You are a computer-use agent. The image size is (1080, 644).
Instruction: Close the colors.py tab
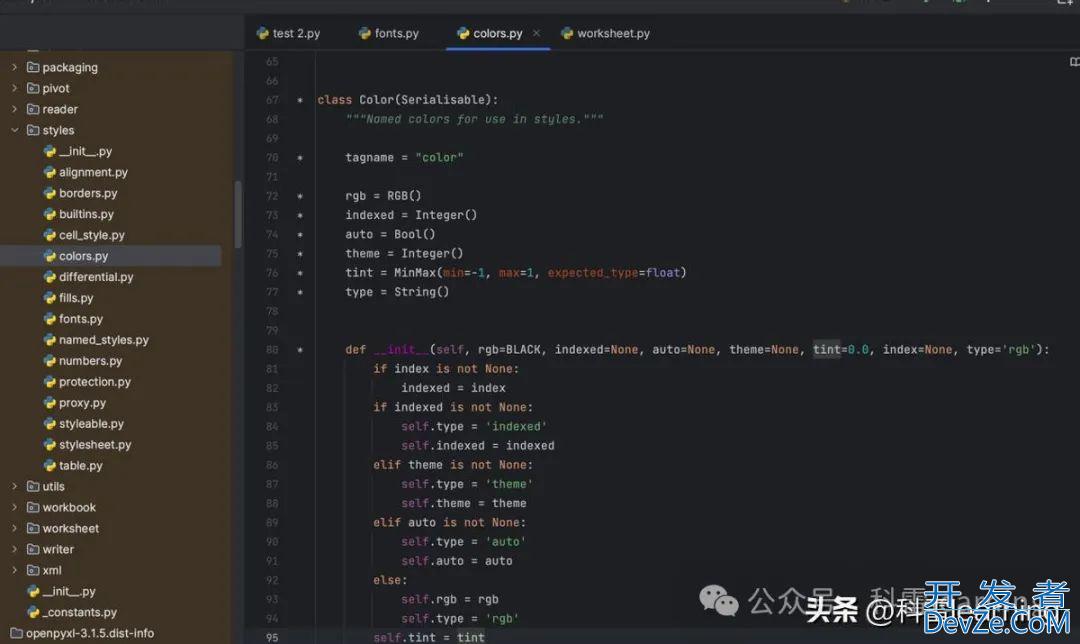[537, 33]
